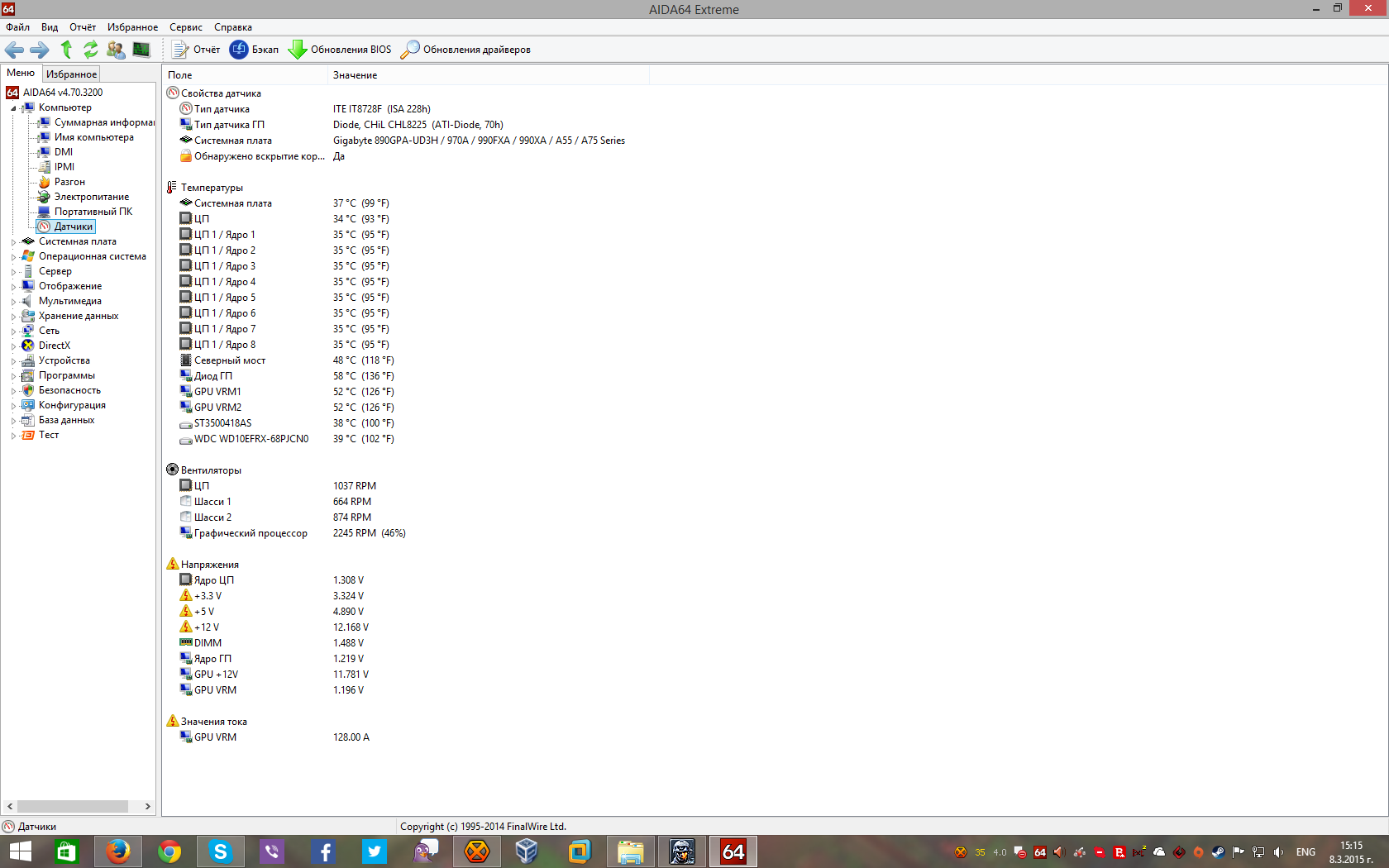Open the Файл menu

click(x=17, y=27)
